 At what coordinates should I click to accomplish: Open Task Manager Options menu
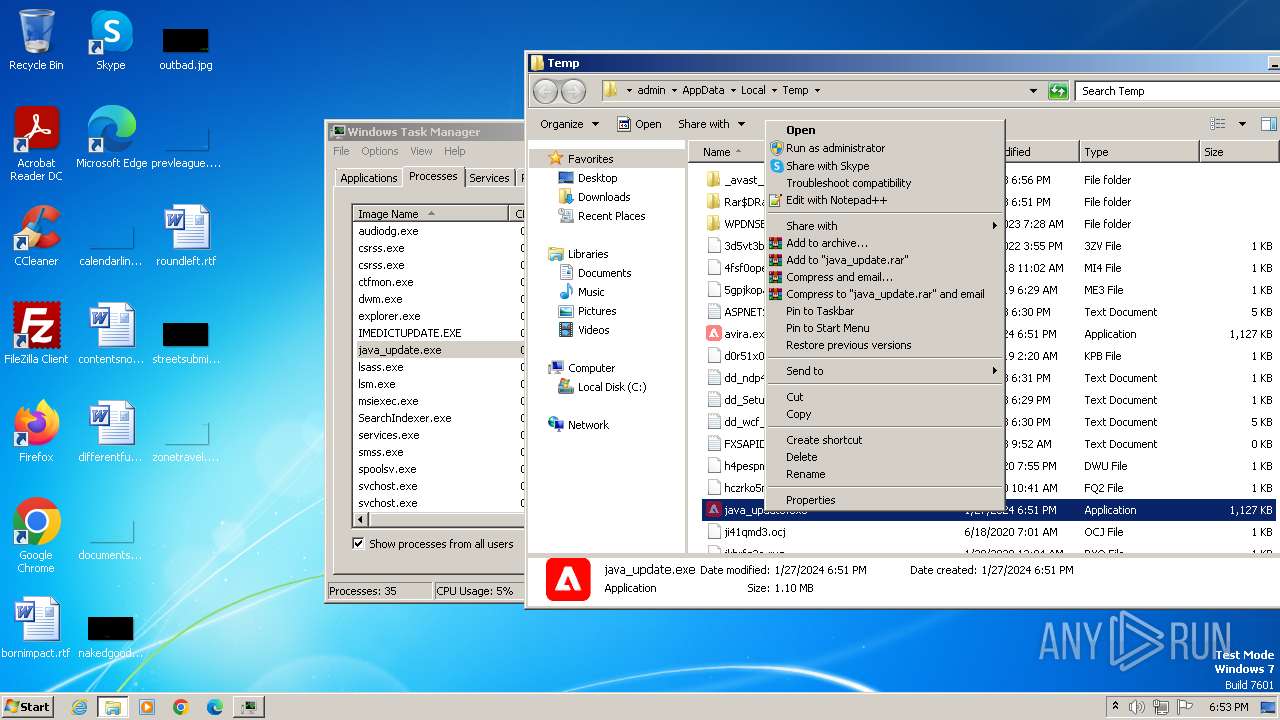pyautogui.click(x=380, y=151)
